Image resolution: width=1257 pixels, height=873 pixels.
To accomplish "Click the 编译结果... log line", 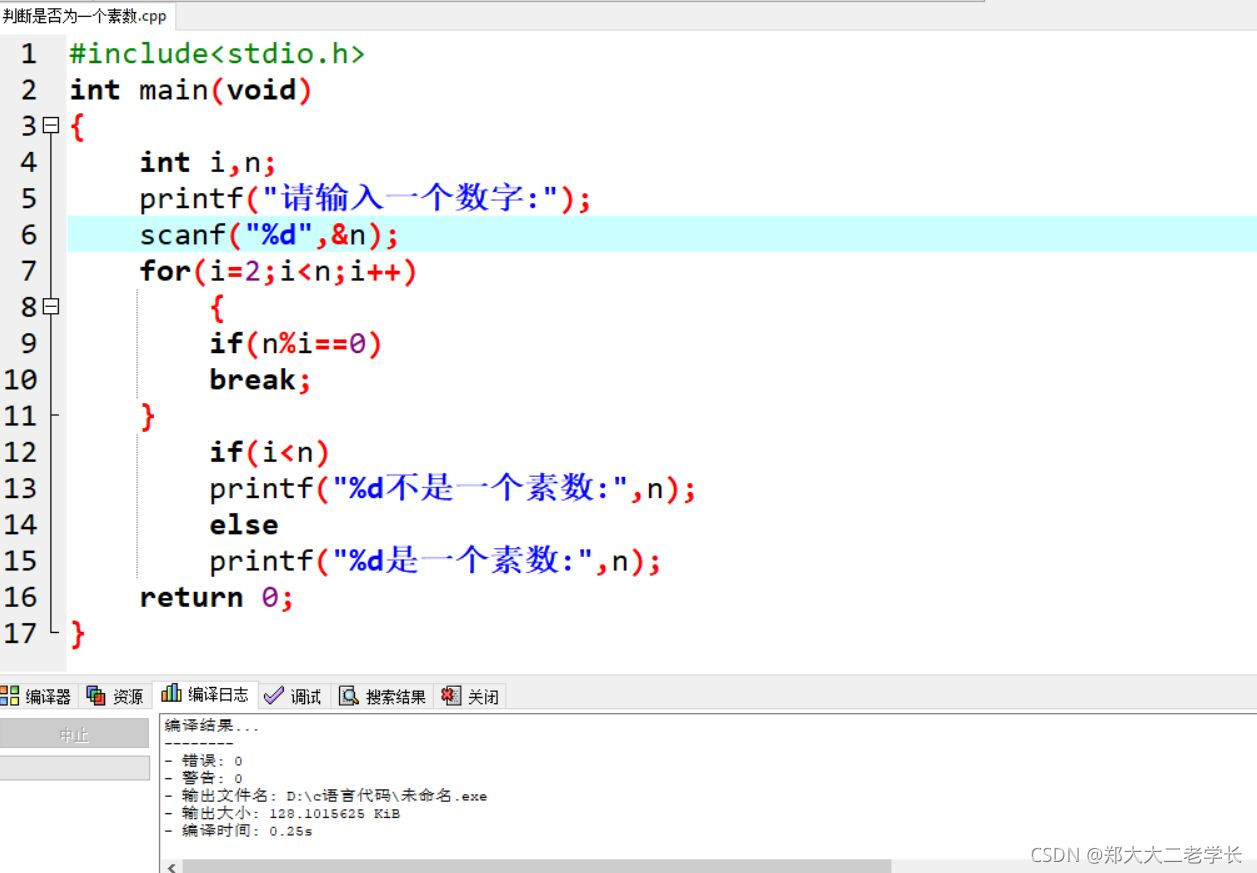I will 212,726.
